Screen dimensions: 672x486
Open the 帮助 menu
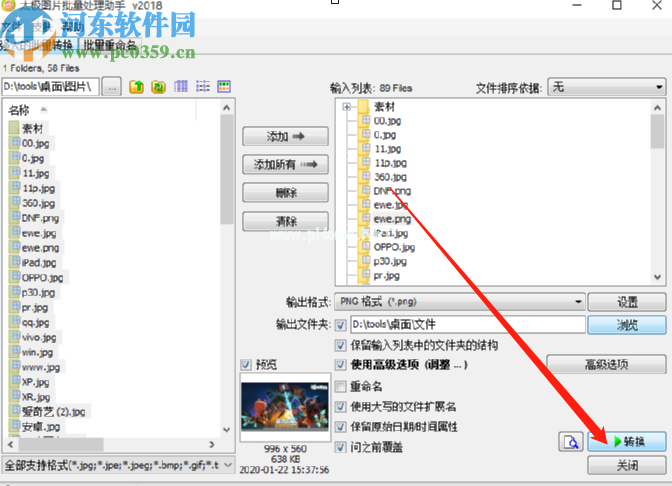coord(72,27)
